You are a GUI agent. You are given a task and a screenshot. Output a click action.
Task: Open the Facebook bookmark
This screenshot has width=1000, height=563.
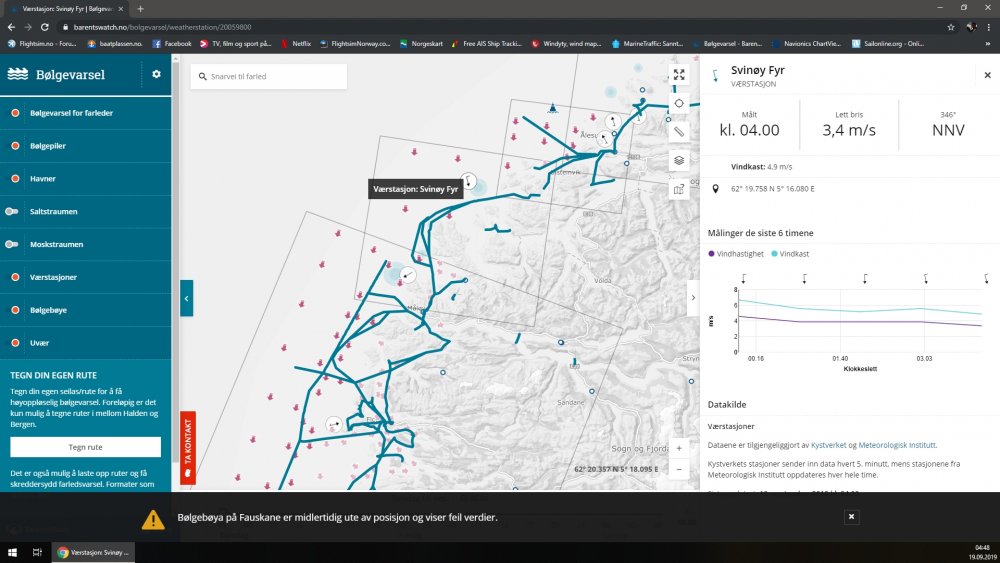[172, 44]
